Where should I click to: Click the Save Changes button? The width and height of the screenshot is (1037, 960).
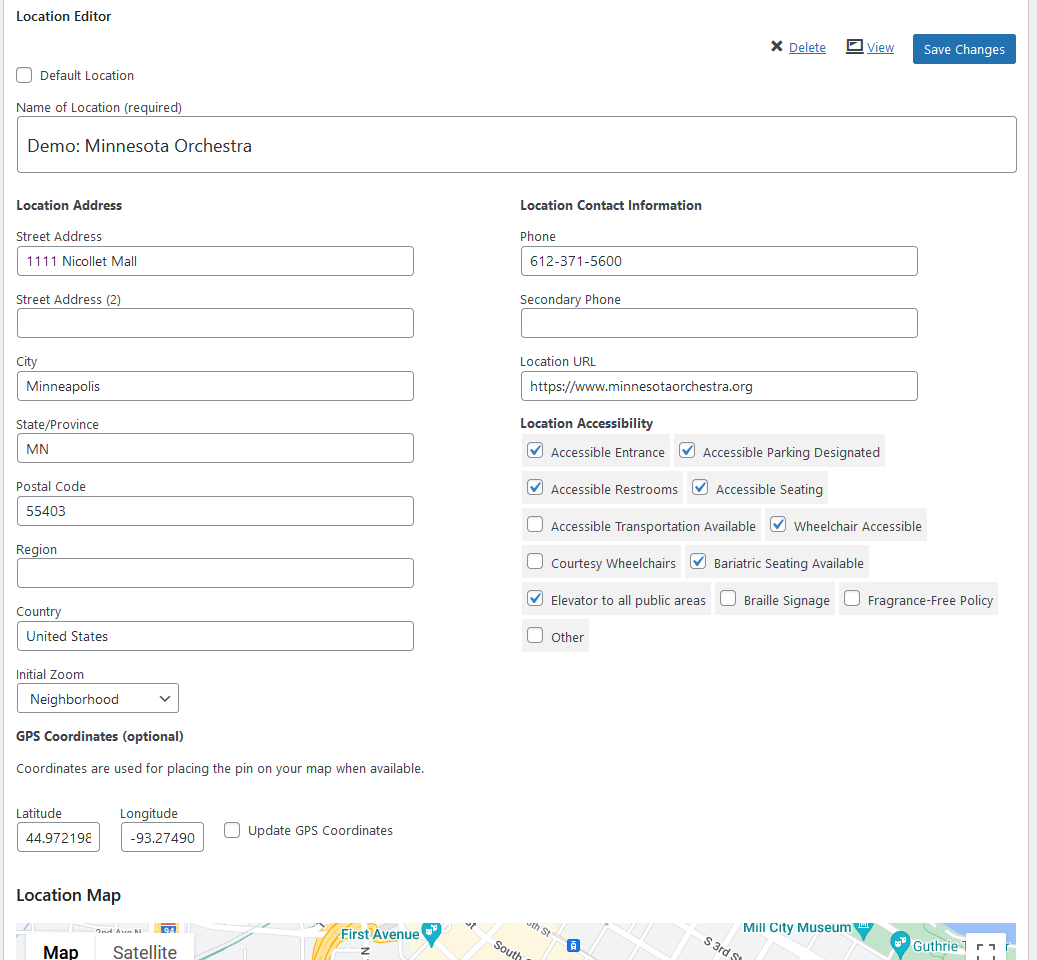[x=964, y=49]
